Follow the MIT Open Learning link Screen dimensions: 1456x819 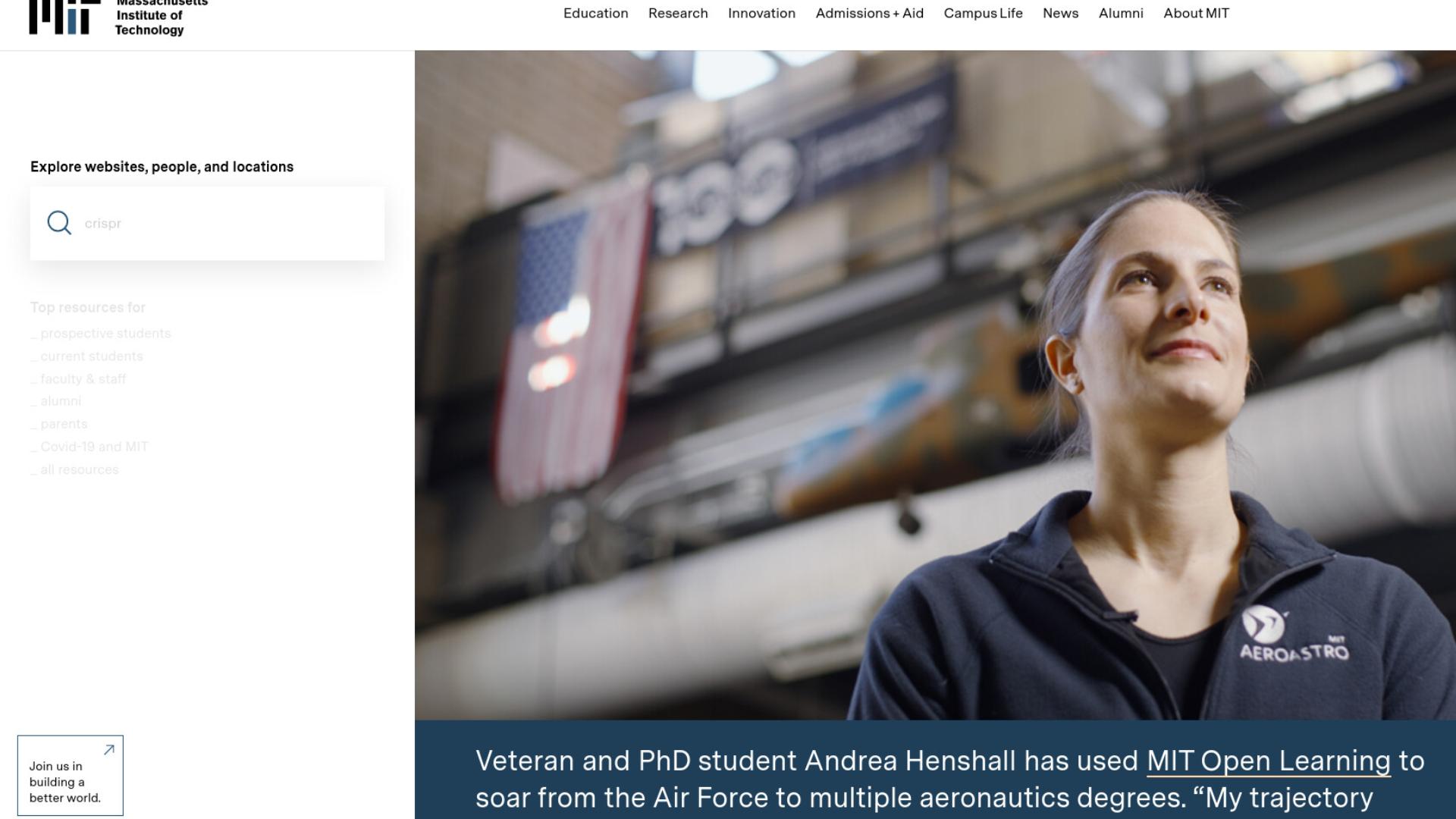coord(1269,761)
